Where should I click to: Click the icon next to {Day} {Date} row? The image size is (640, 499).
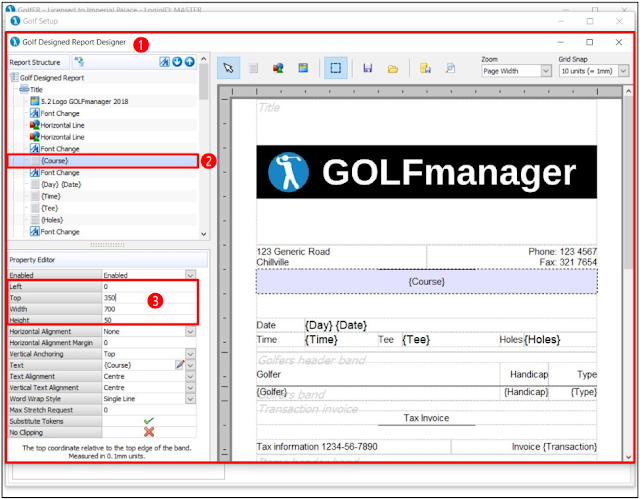pyautogui.click(x=36, y=184)
